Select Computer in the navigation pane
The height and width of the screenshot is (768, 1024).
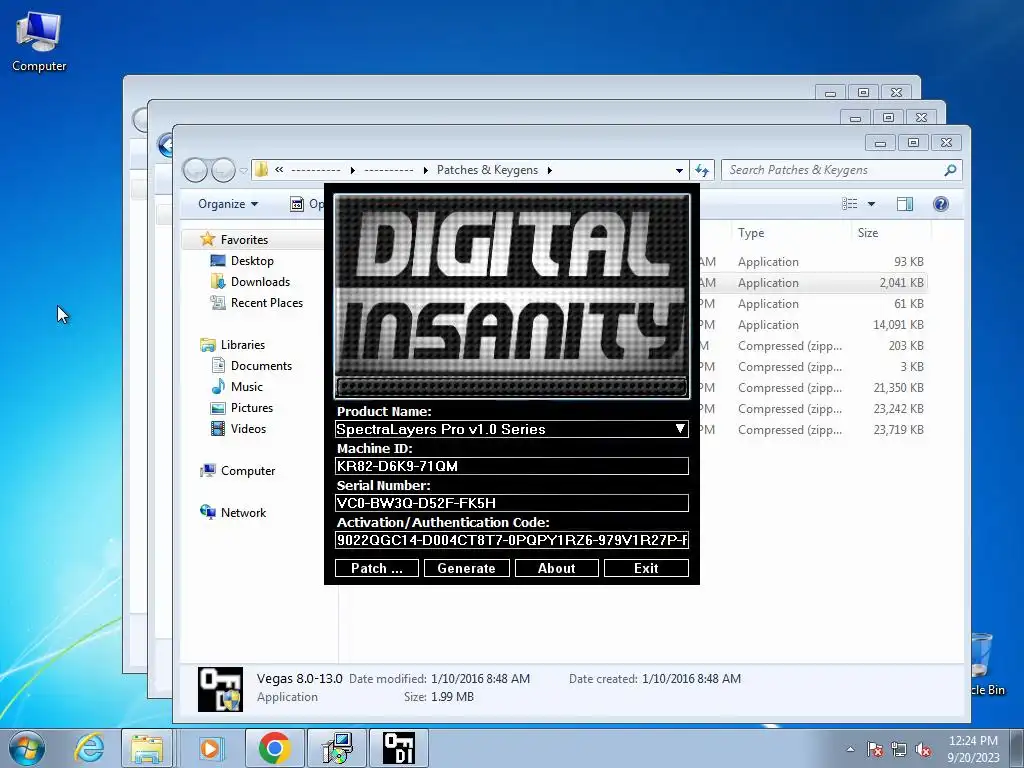pyautogui.click(x=248, y=471)
